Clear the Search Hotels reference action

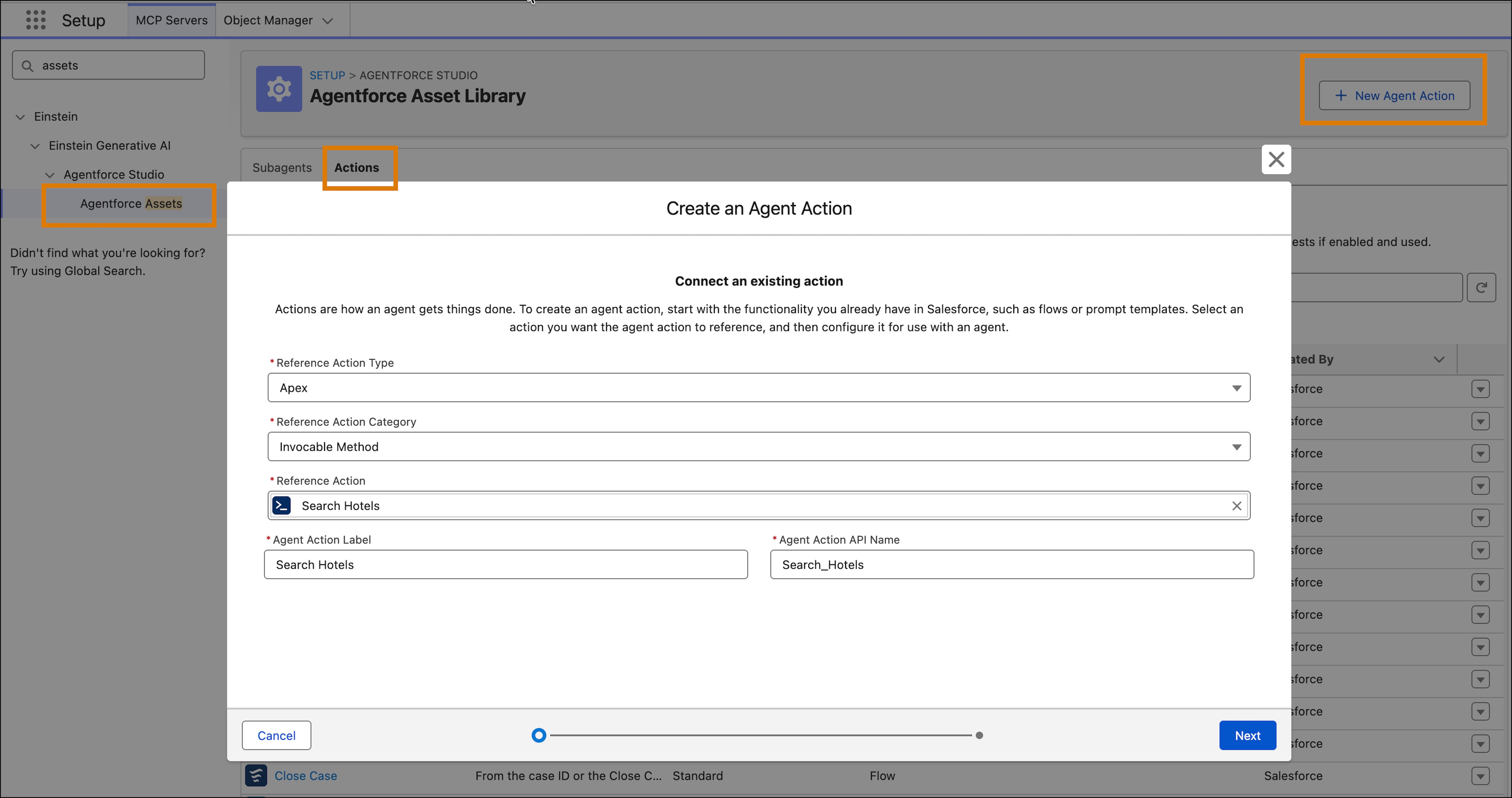(x=1236, y=505)
